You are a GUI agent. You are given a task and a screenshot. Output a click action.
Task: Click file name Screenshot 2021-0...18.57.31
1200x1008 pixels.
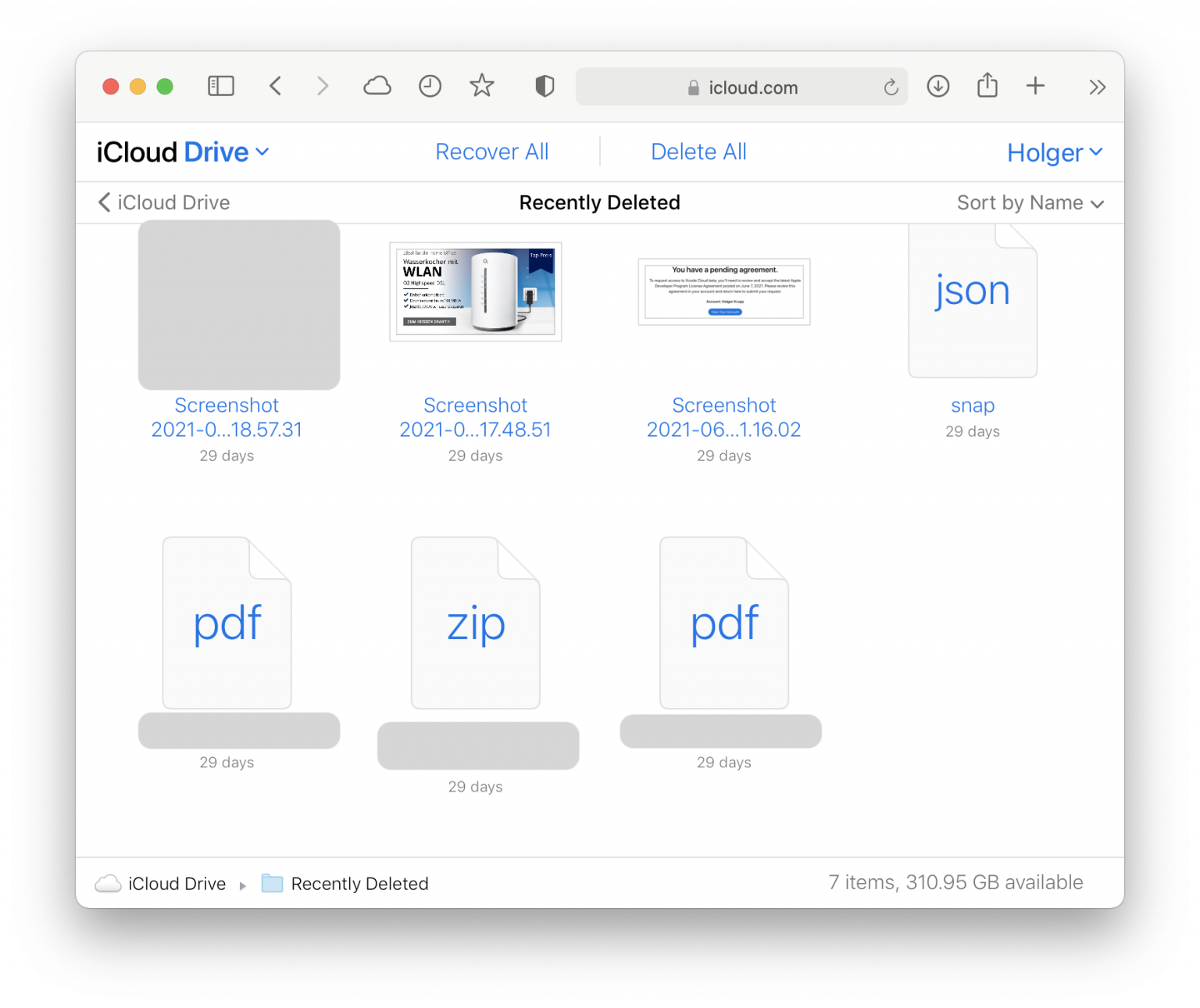pyautogui.click(x=227, y=417)
